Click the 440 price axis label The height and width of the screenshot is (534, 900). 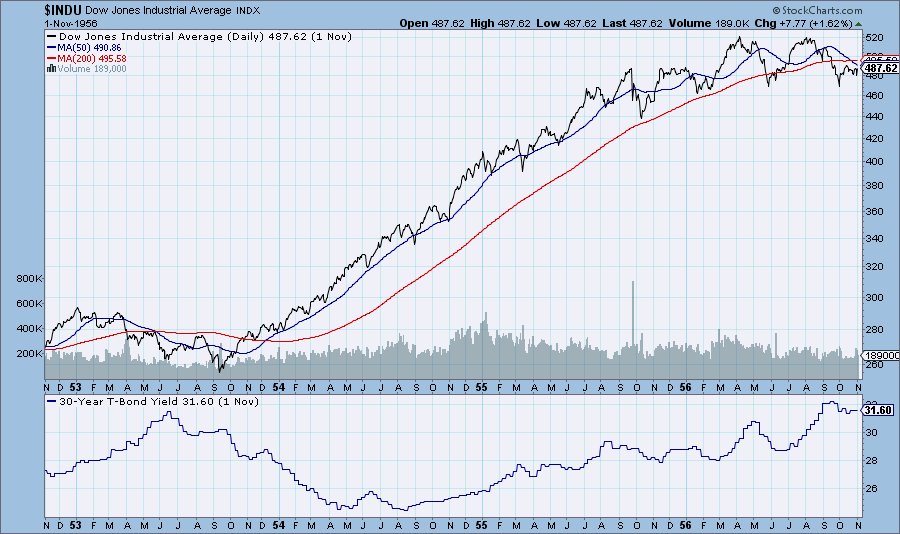pyautogui.click(x=874, y=117)
